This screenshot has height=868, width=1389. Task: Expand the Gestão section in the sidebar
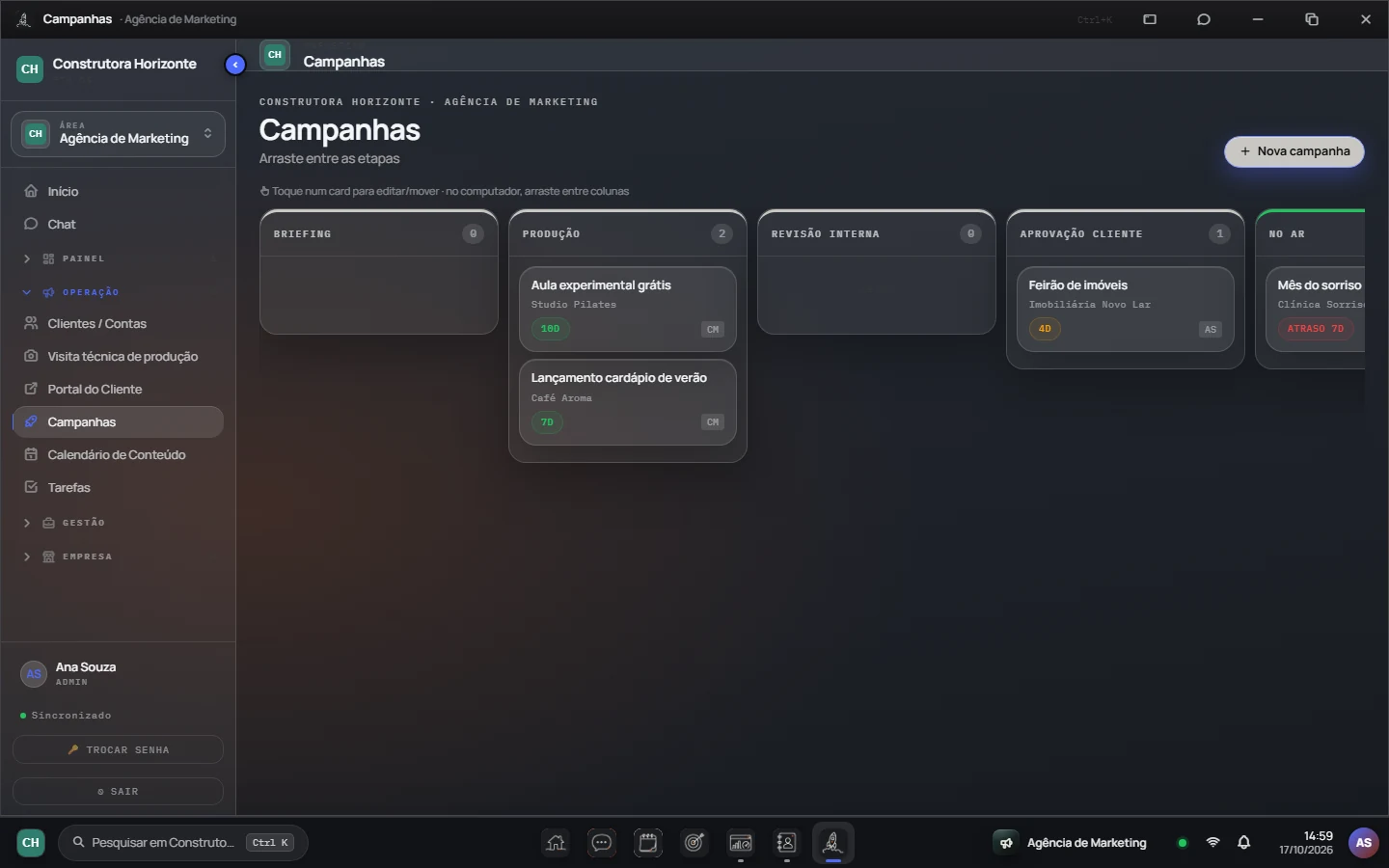(x=118, y=523)
